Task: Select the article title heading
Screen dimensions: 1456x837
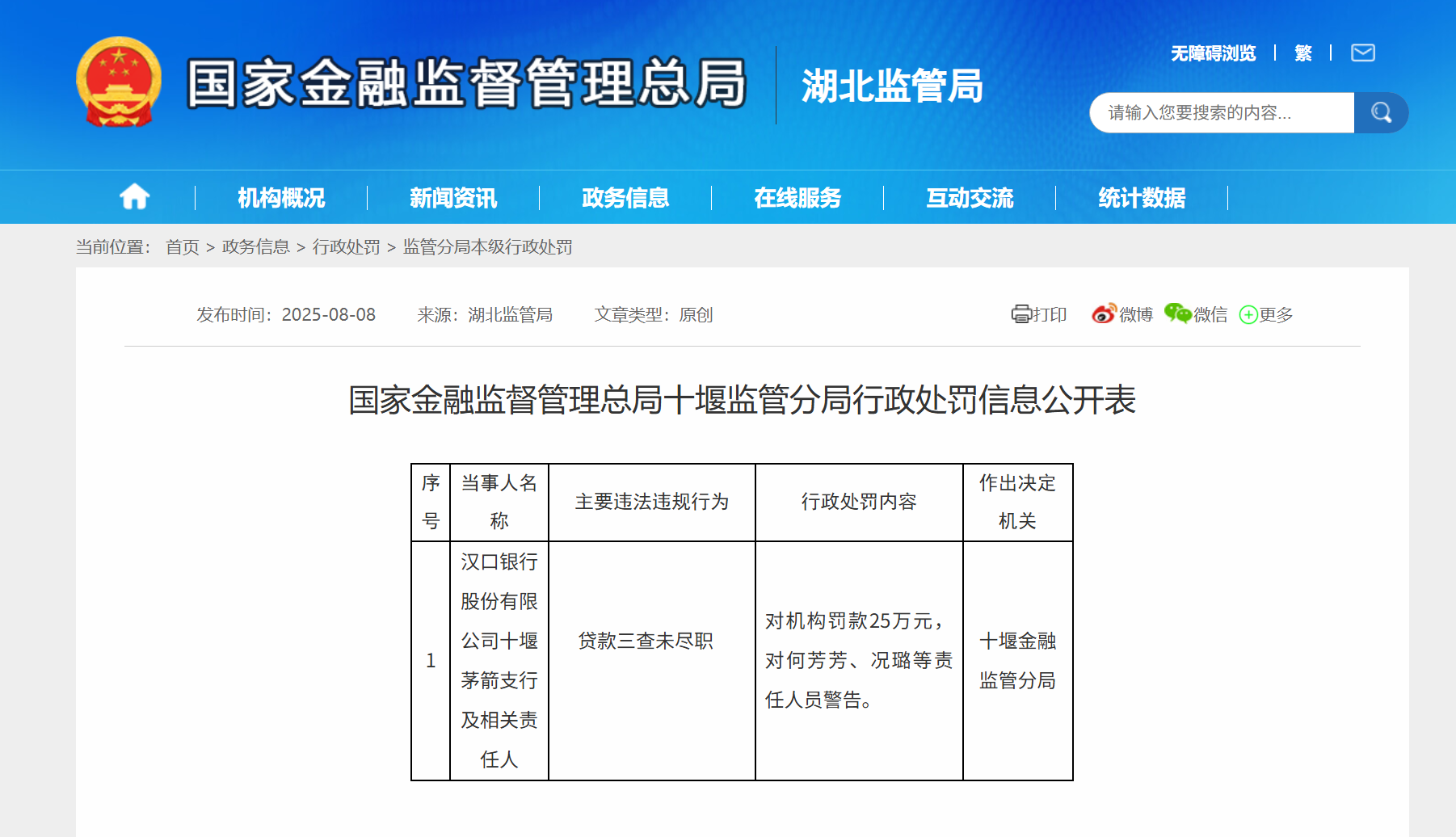Action: (743, 400)
